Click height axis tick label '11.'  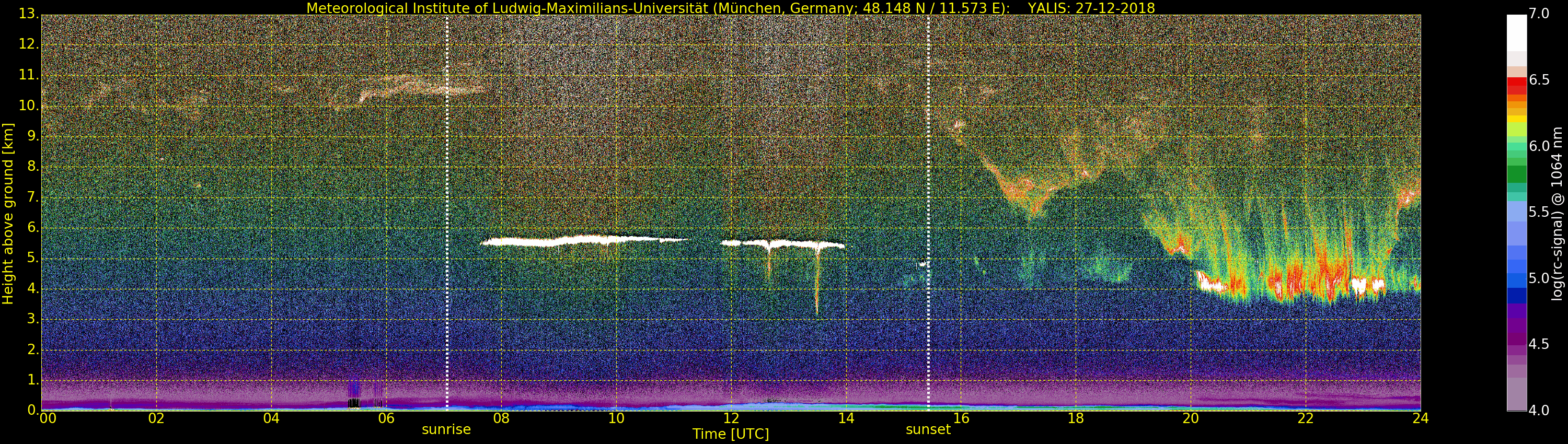pos(28,75)
